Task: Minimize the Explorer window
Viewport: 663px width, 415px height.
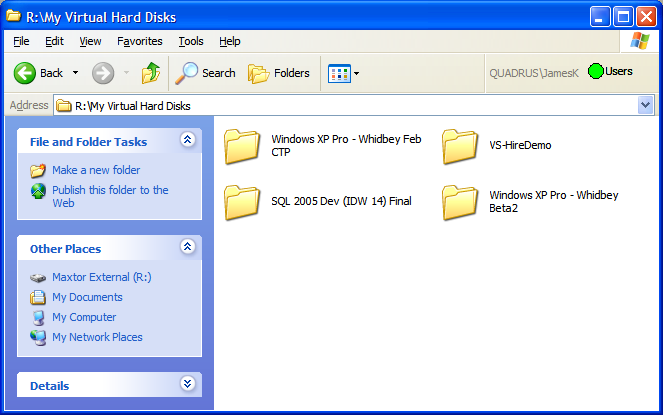Action: tap(600, 17)
